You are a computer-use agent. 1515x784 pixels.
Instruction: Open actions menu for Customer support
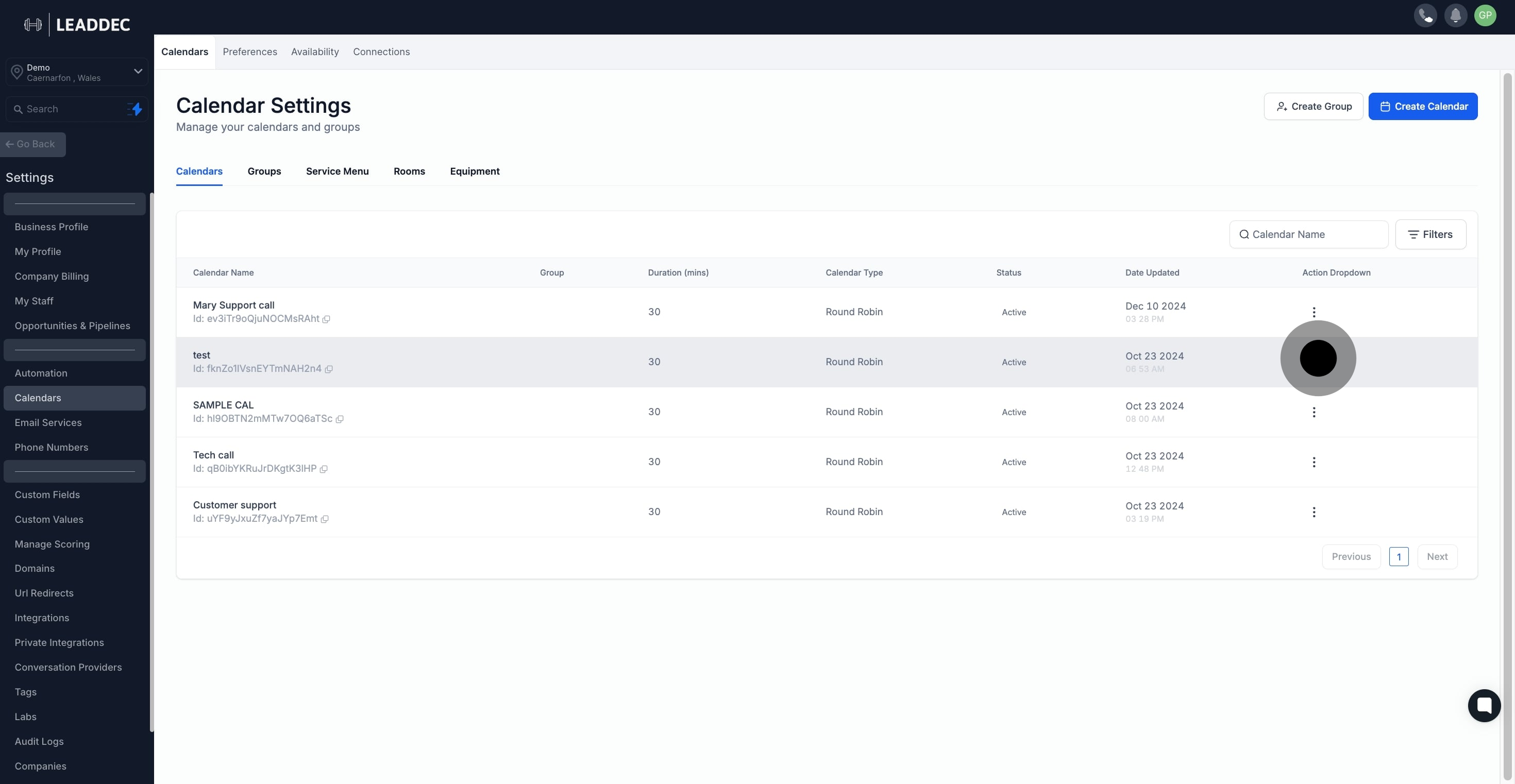pos(1314,512)
